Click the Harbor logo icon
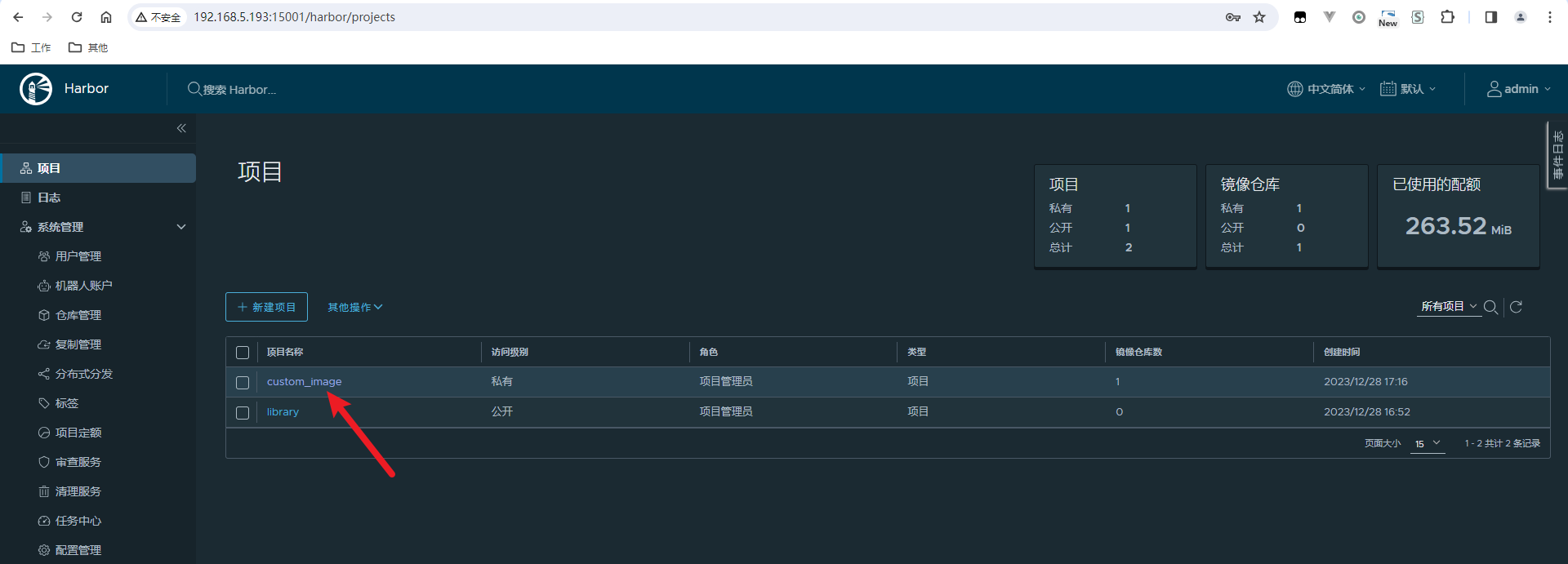 point(36,89)
